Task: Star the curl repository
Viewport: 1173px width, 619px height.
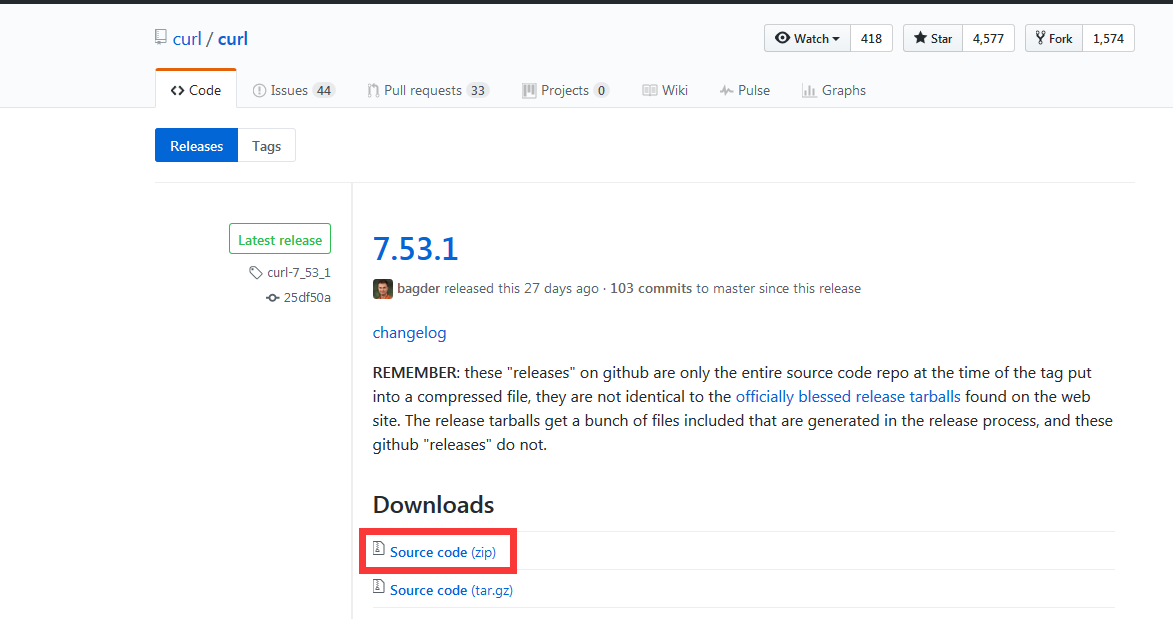Action: pos(933,38)
